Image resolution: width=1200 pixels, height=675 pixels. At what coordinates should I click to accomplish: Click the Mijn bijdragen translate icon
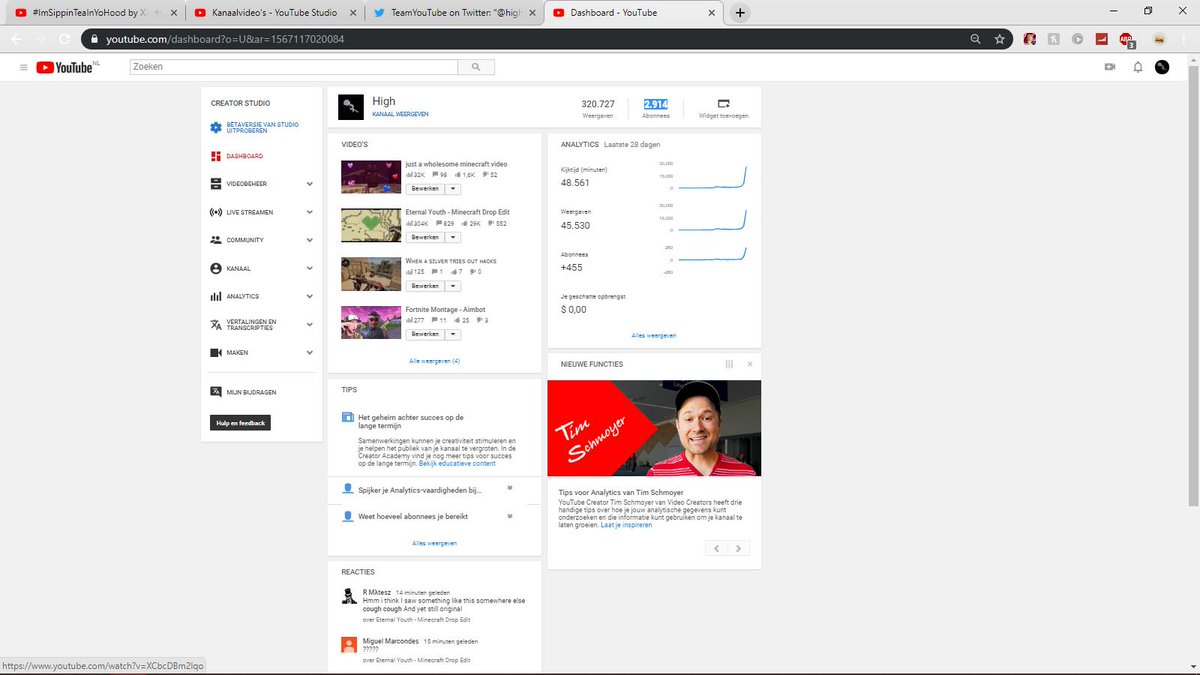point(216,392)
